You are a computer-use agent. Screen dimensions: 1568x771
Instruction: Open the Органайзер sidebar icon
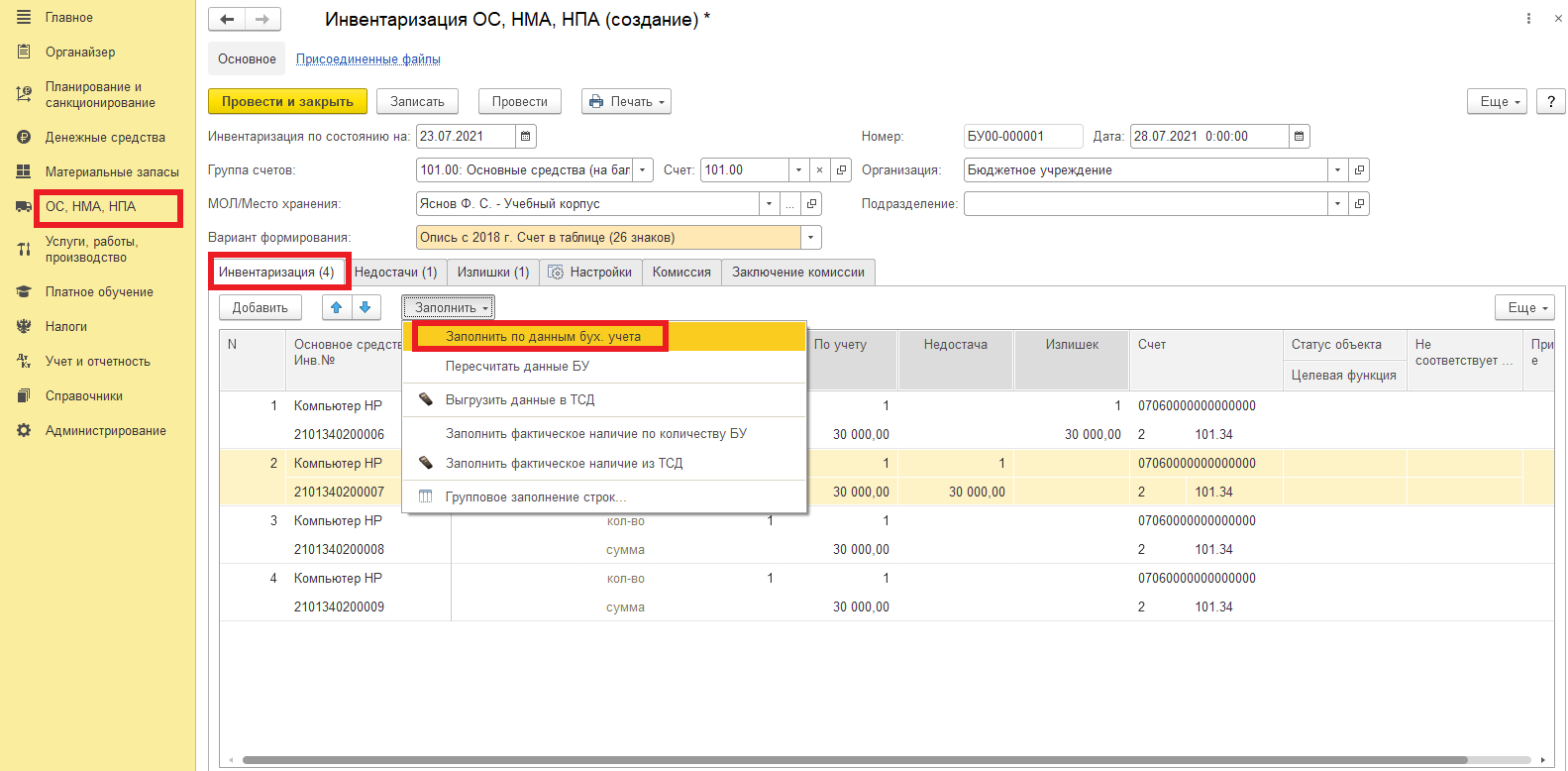tap(24, 52)
